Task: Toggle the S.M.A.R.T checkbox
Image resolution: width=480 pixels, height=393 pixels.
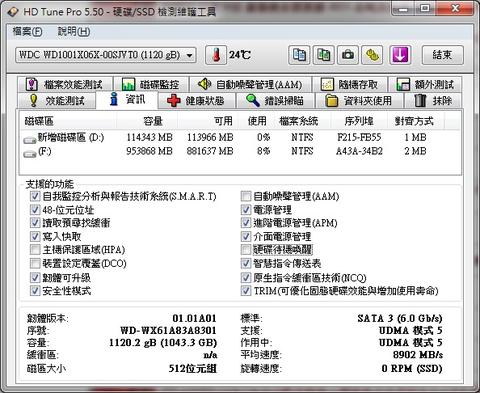Action: tap(35, 196)
